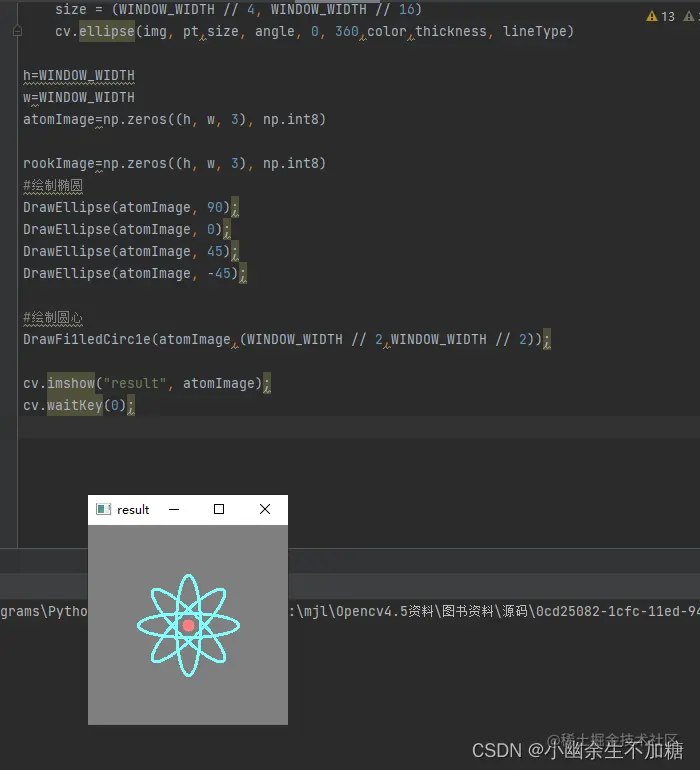
Task: Click the "result" string literal in imshow
Action: click(135, 383)
